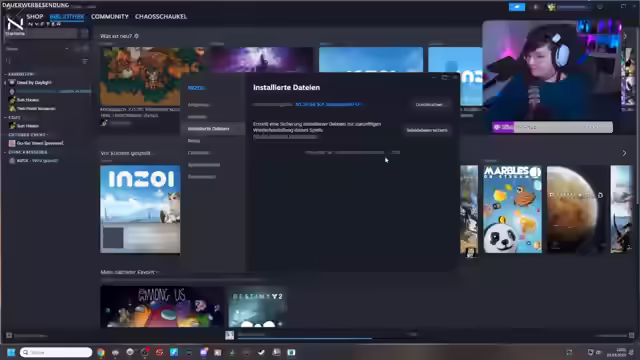Image resolution: width=640 pixels, height=360 pixels.
Task: Click the next arrow on recent games
Action: point(624,153)
